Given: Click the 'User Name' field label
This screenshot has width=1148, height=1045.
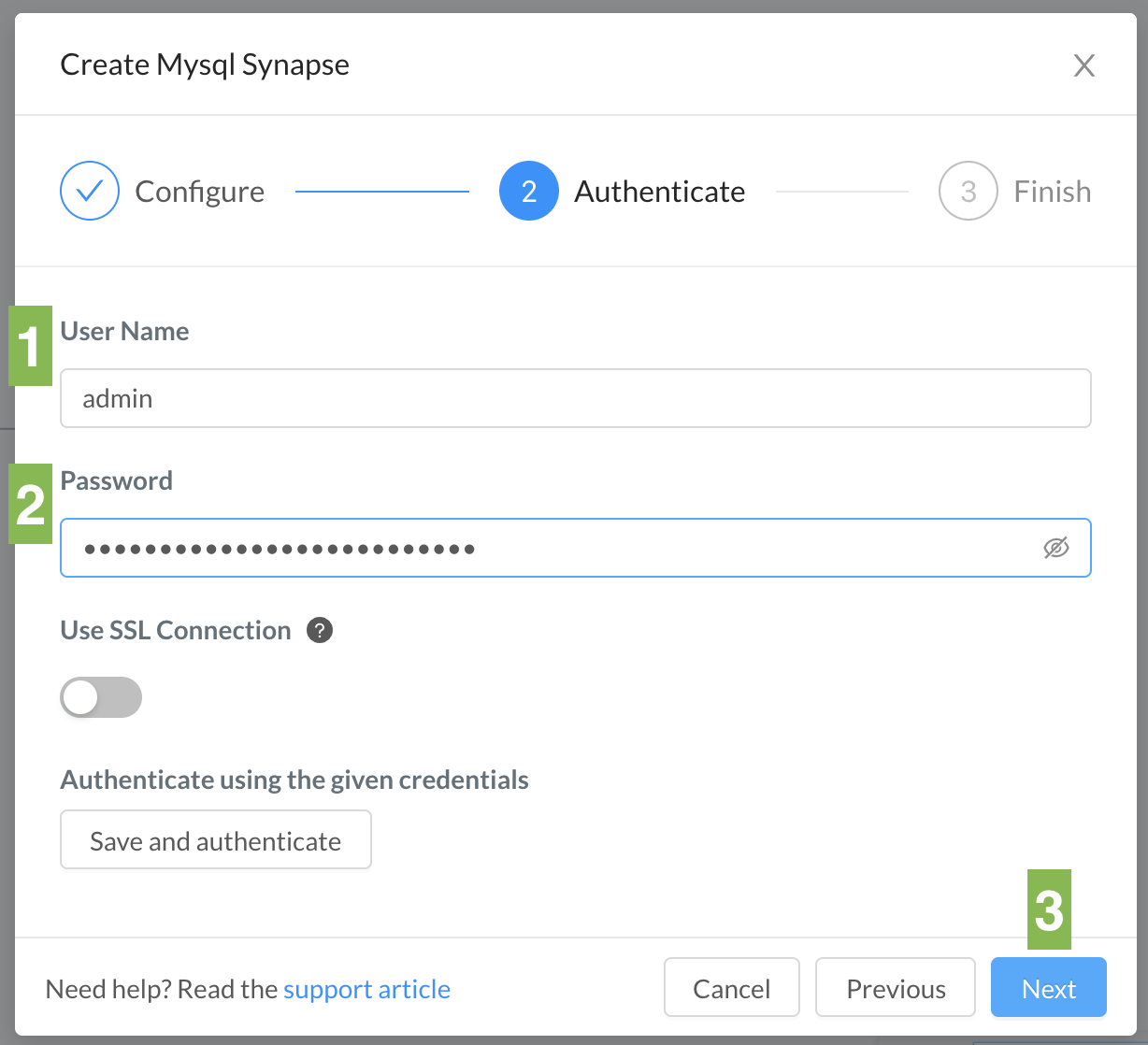Looking at the screenshot, I should coord(124,331).
